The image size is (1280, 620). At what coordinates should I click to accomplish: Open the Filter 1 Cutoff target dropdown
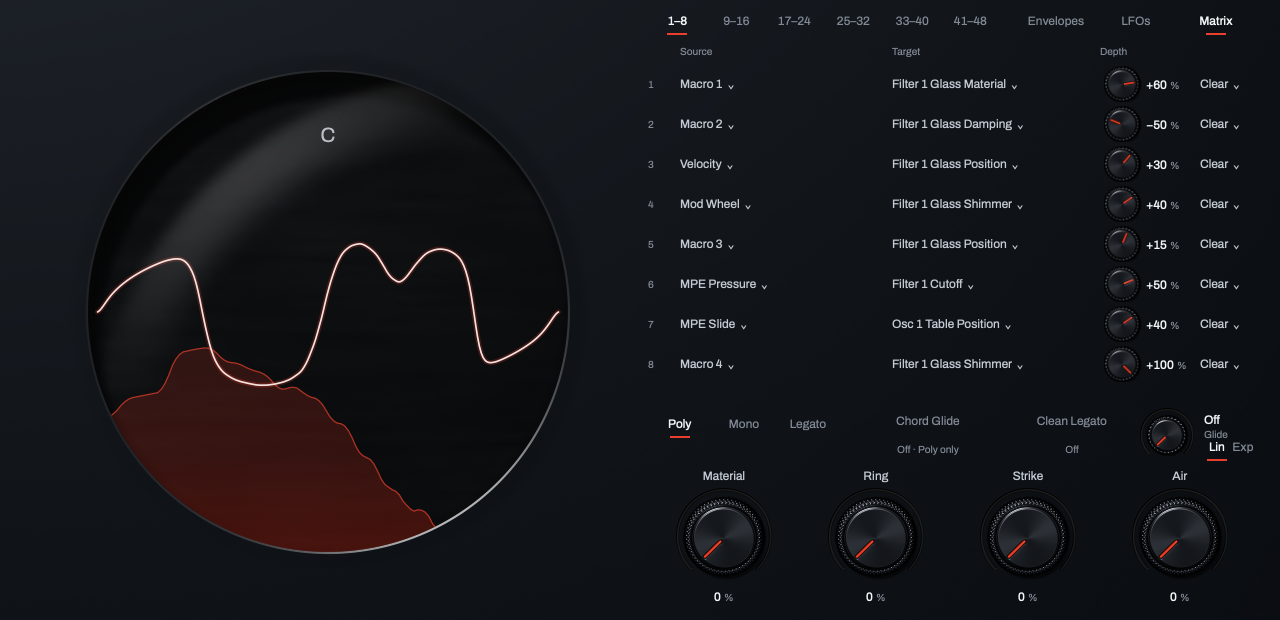[x=933, y=285]
